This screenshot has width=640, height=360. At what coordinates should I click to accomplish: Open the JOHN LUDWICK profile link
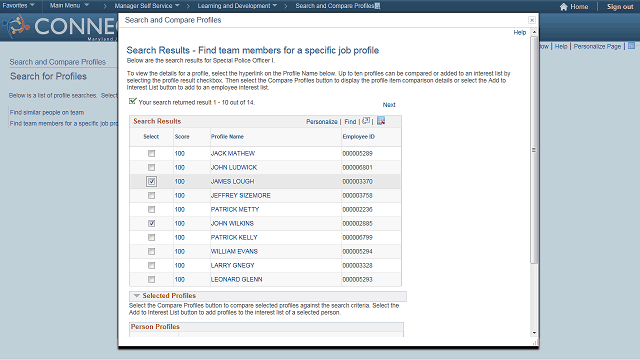234,167
